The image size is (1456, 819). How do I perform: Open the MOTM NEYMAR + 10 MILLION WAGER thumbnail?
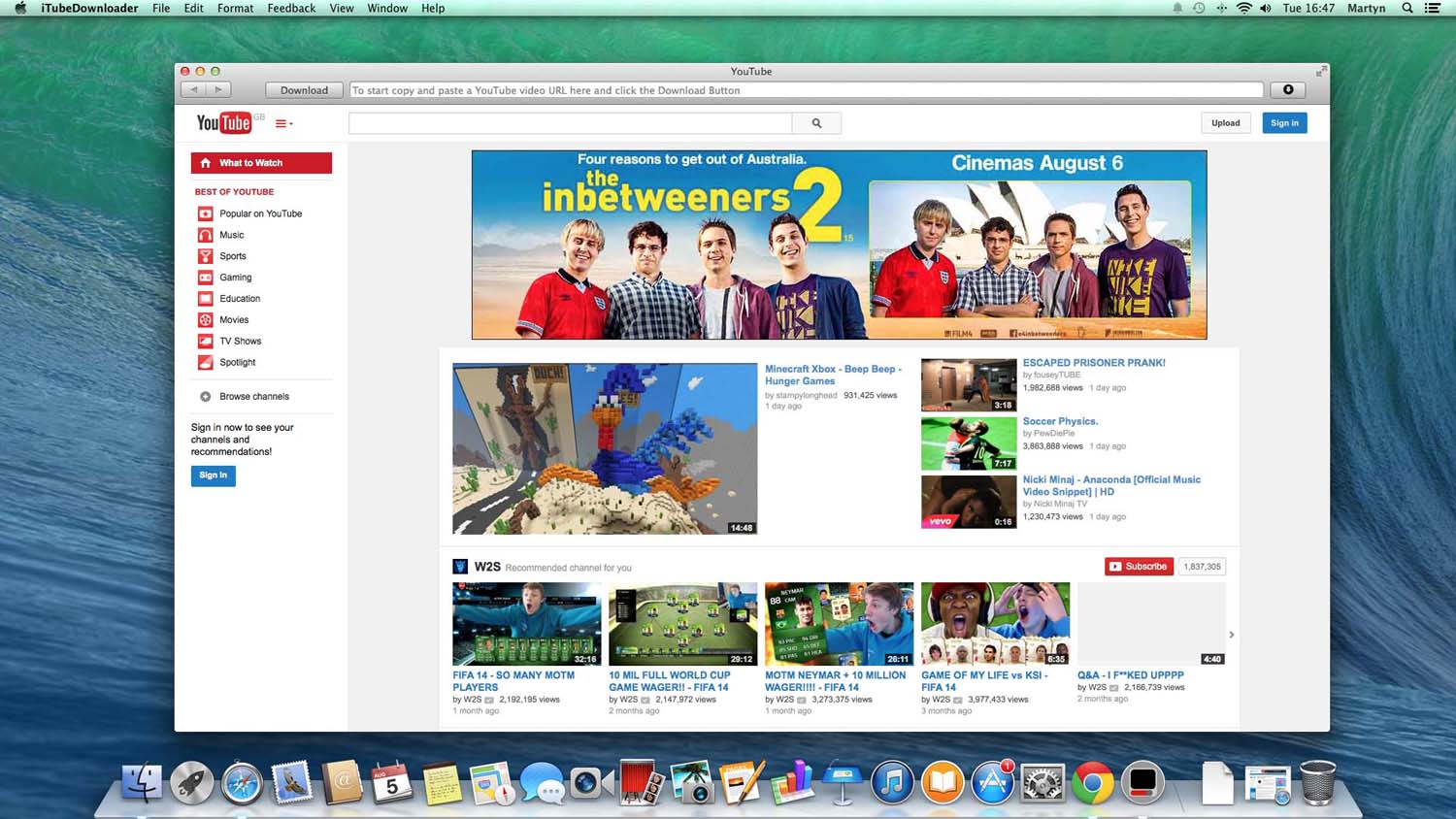click(840, 624)
